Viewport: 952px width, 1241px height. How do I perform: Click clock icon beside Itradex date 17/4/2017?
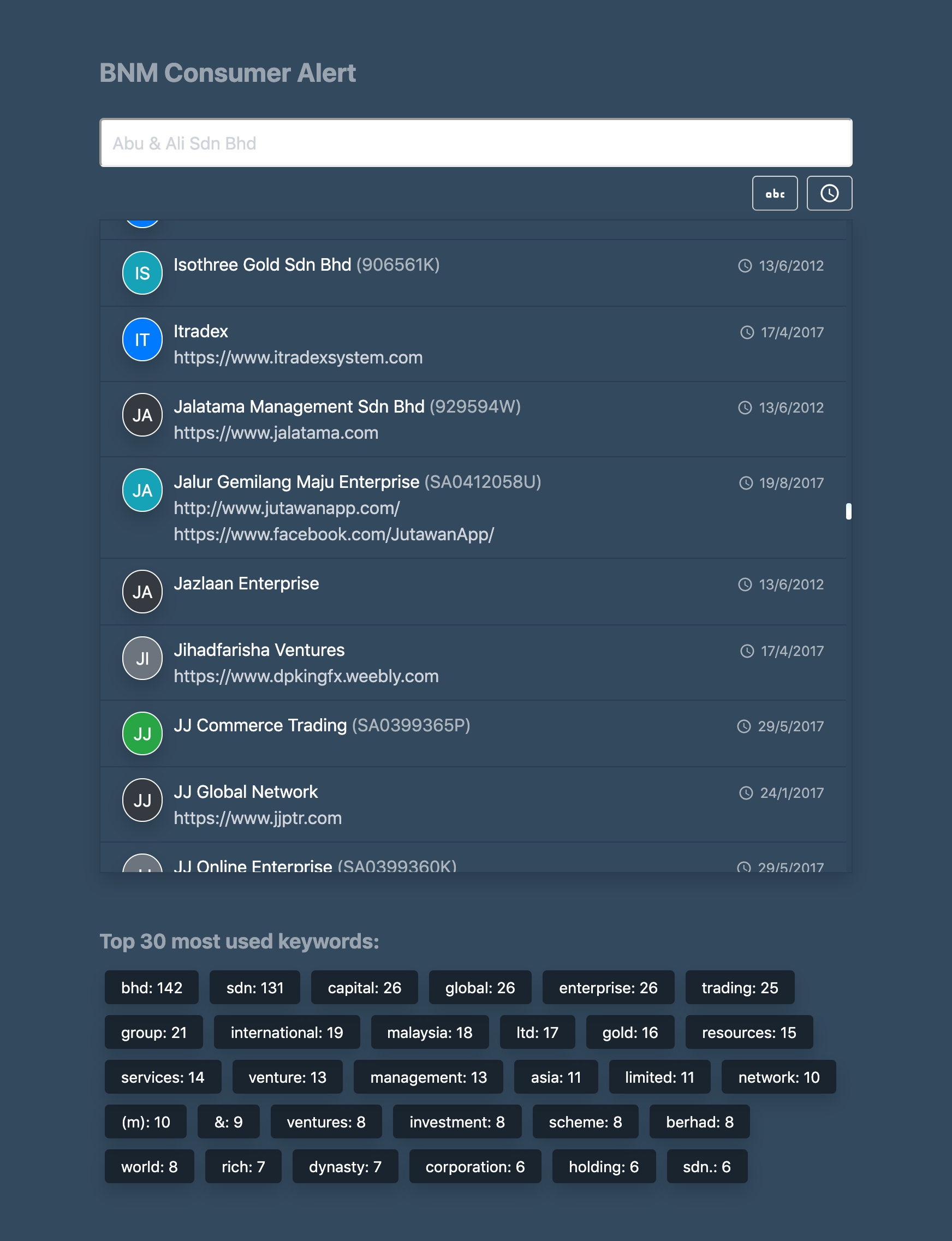pyautogui.click(x=747, y=332)
